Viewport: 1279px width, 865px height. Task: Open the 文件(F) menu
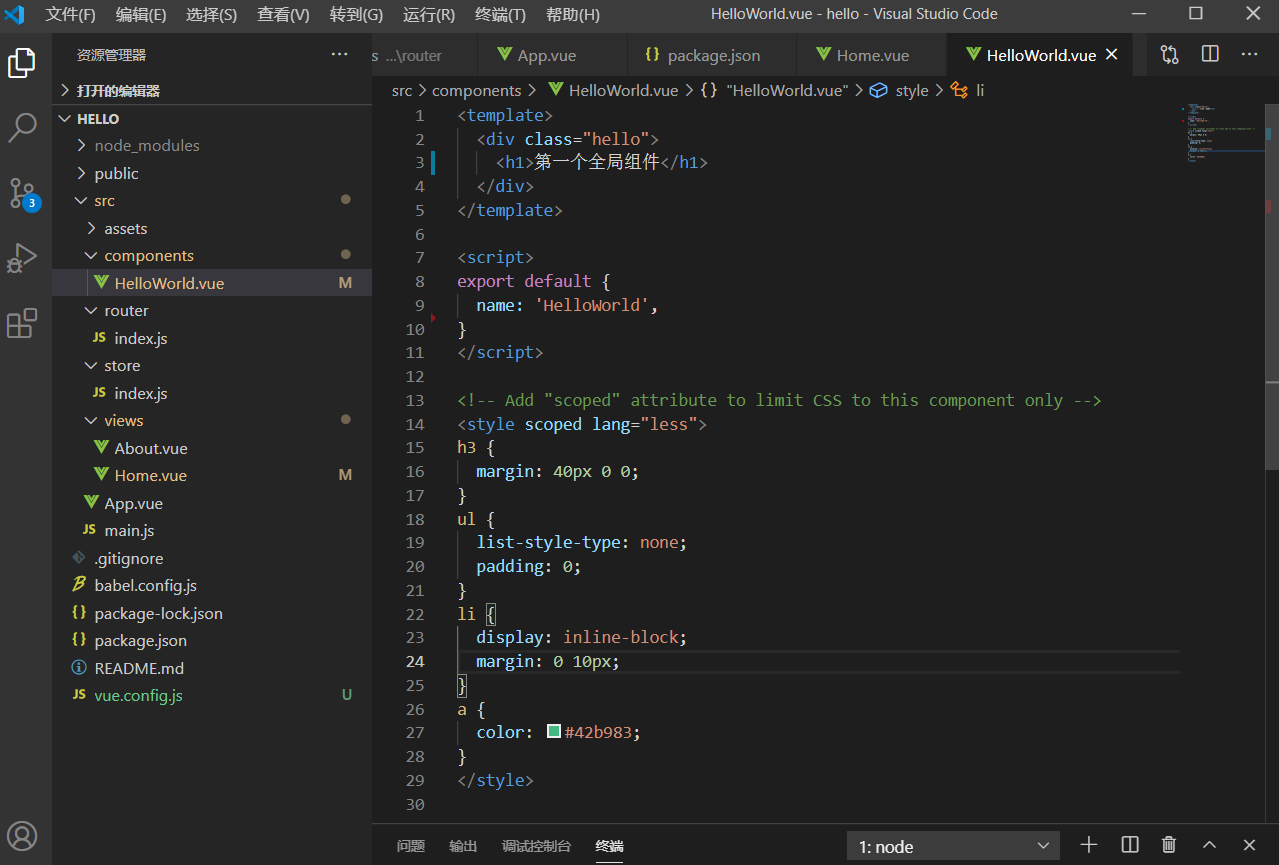point(70,14)
